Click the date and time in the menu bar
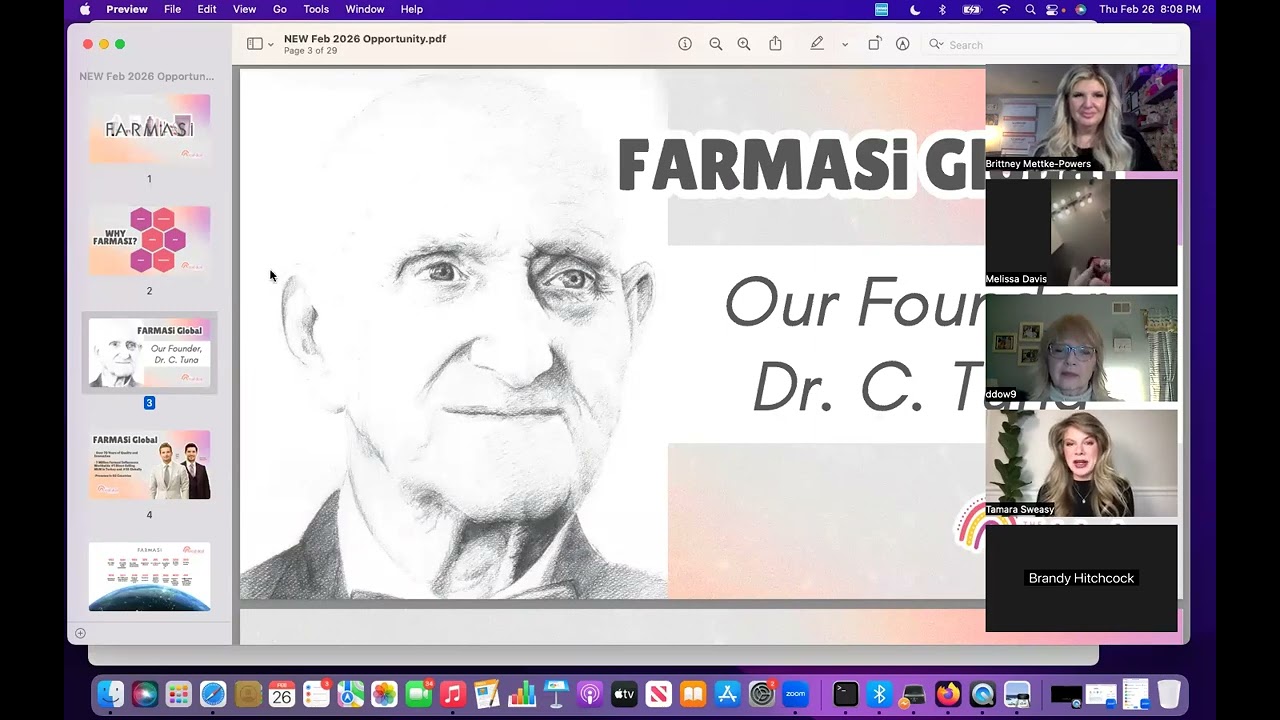Screen dimensions: 1280x720 click(x=1150, y=9)
